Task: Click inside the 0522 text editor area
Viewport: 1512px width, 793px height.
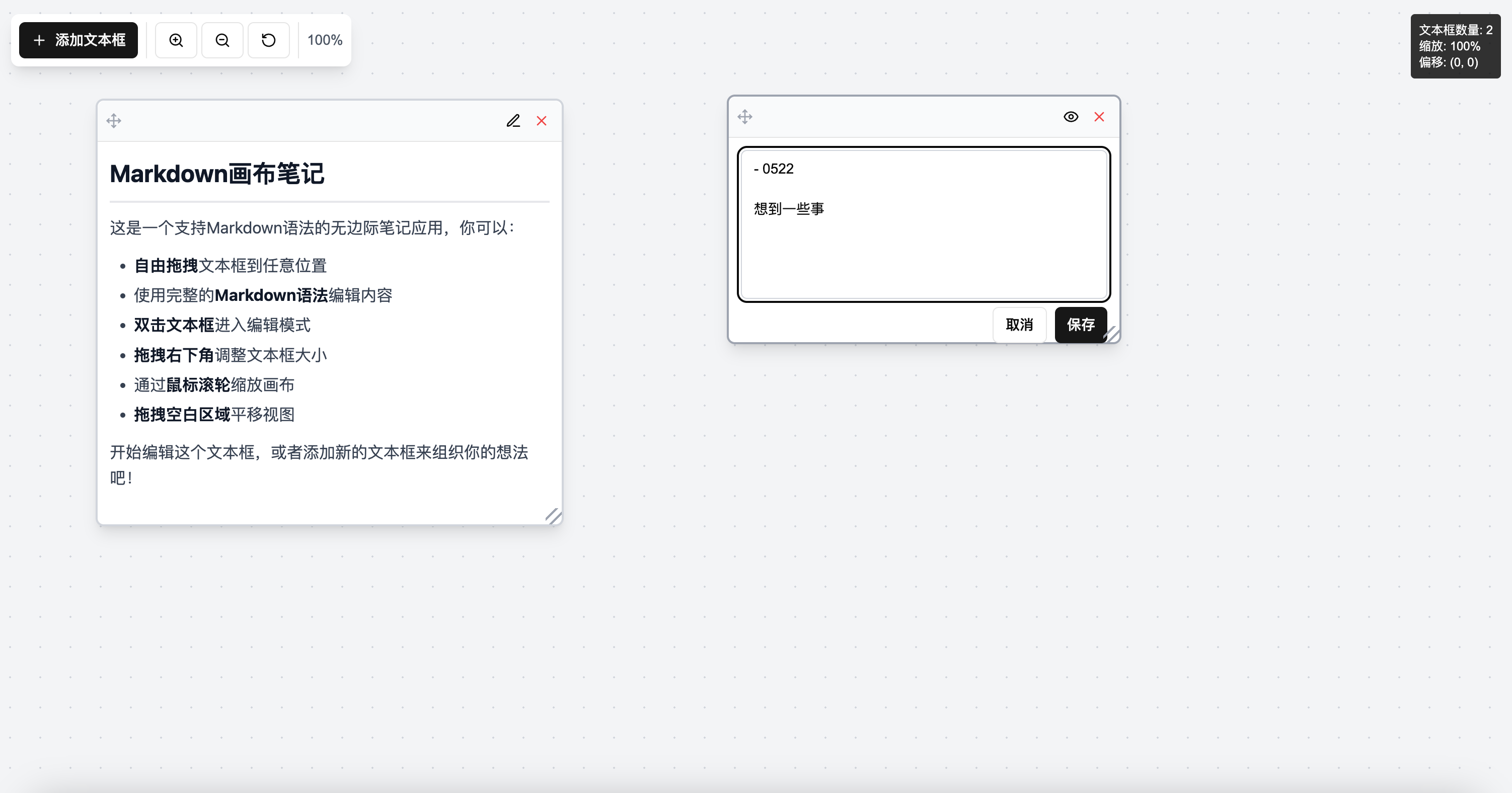Action: pos(924,224)
